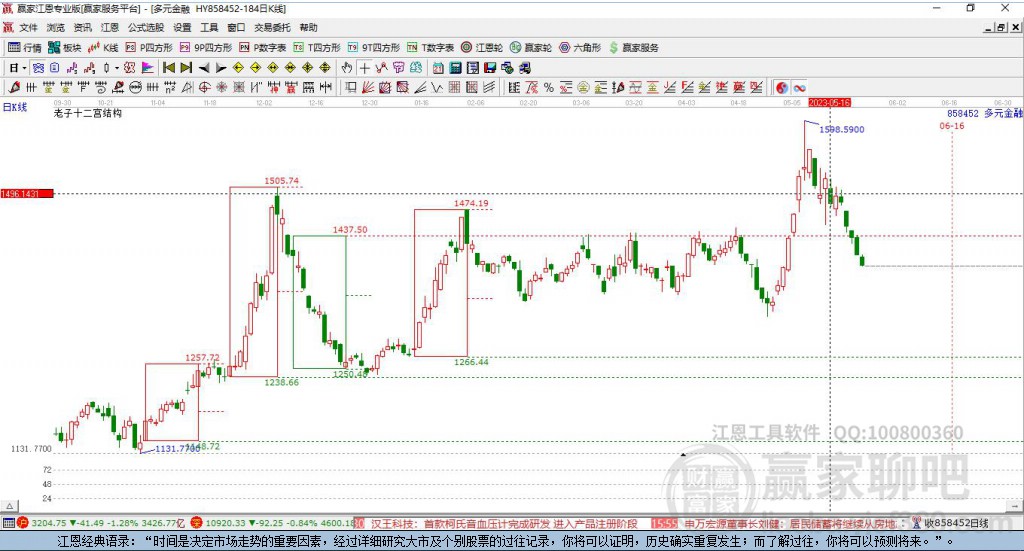Open the P数字表 tool

(x=263, y=48)
